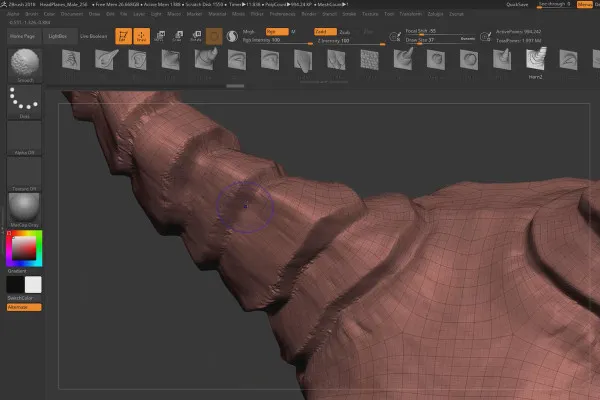Toggle the Zadd sculpt mode
This screenshot has width=600, height=400.
tap(323, 32)
